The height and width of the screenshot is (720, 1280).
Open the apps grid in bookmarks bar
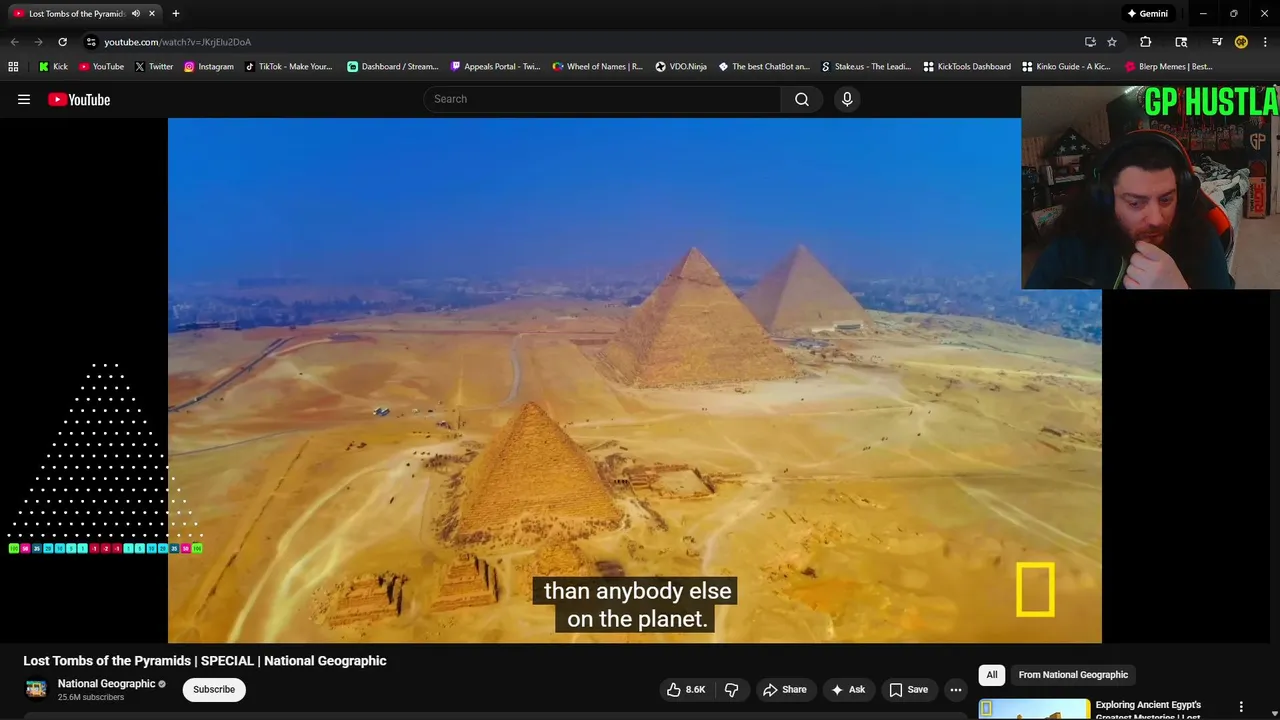[x=13, y=67]
